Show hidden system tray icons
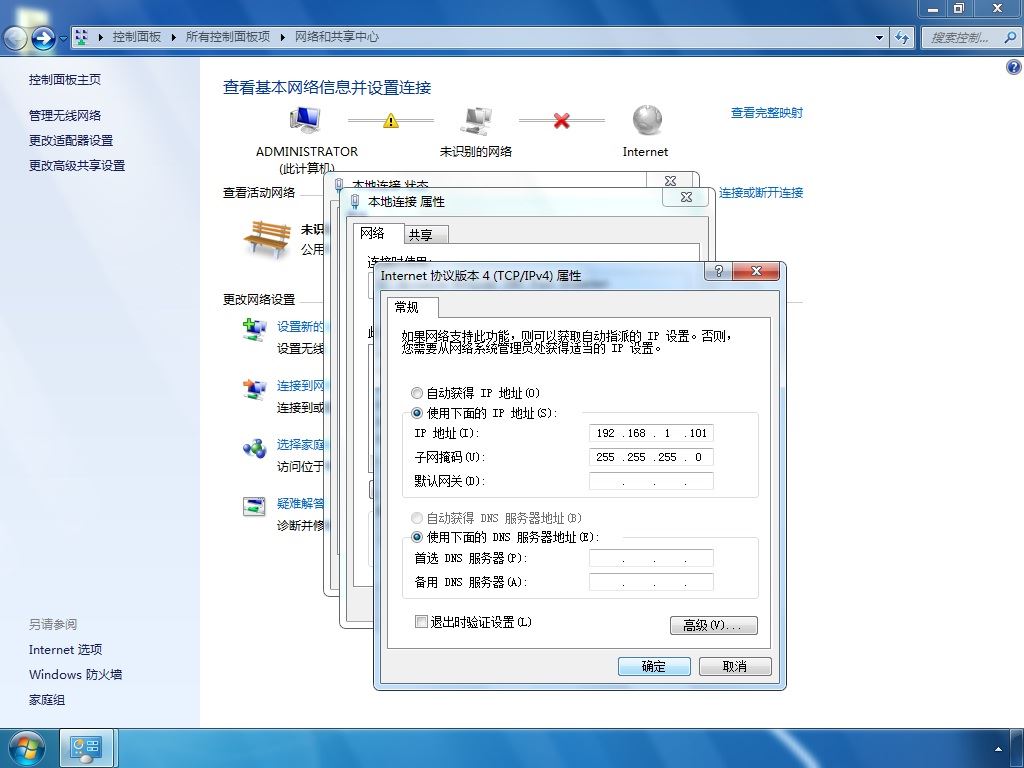1024x768 pixels. coord(998,749)
